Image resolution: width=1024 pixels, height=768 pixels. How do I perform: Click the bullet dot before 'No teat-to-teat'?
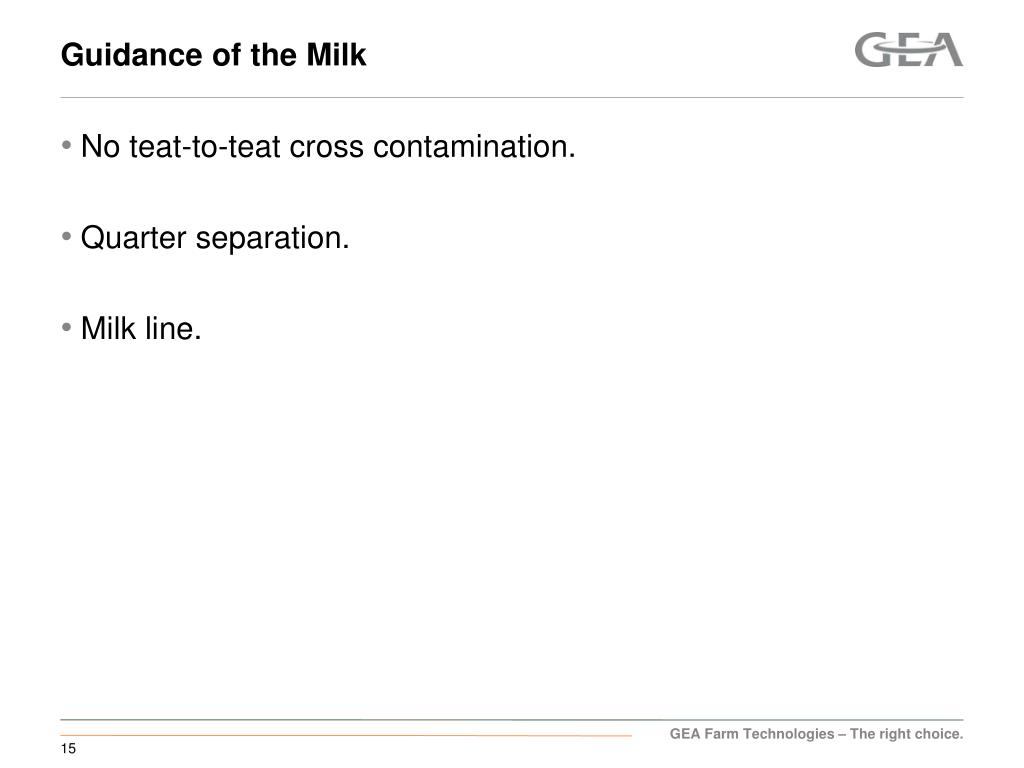pyautogui.click(x=67, y=145)
